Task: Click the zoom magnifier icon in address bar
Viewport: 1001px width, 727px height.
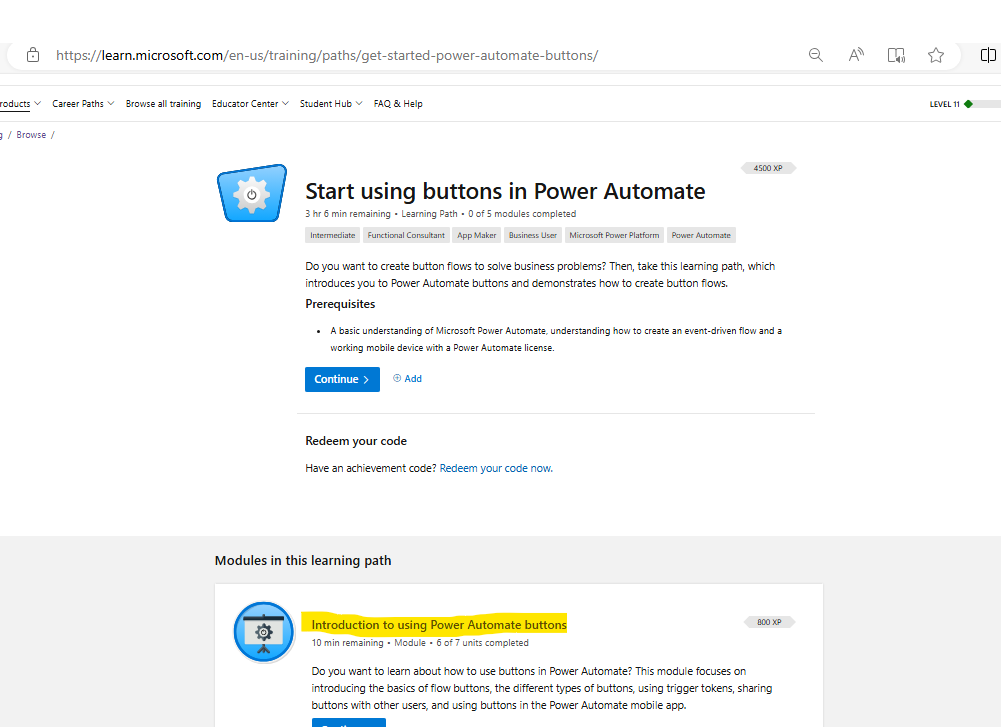Action: [x=815, y=55]
